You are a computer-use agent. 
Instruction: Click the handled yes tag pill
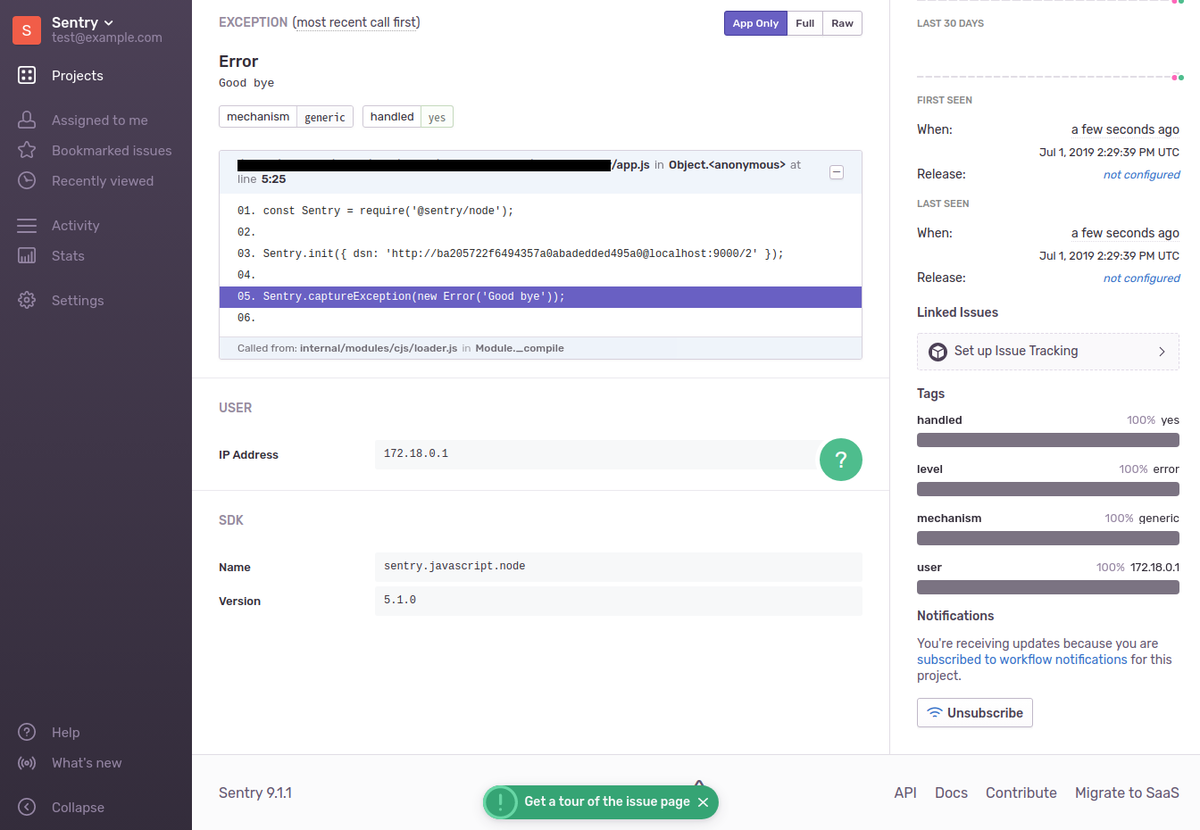[x=408, y=117]
